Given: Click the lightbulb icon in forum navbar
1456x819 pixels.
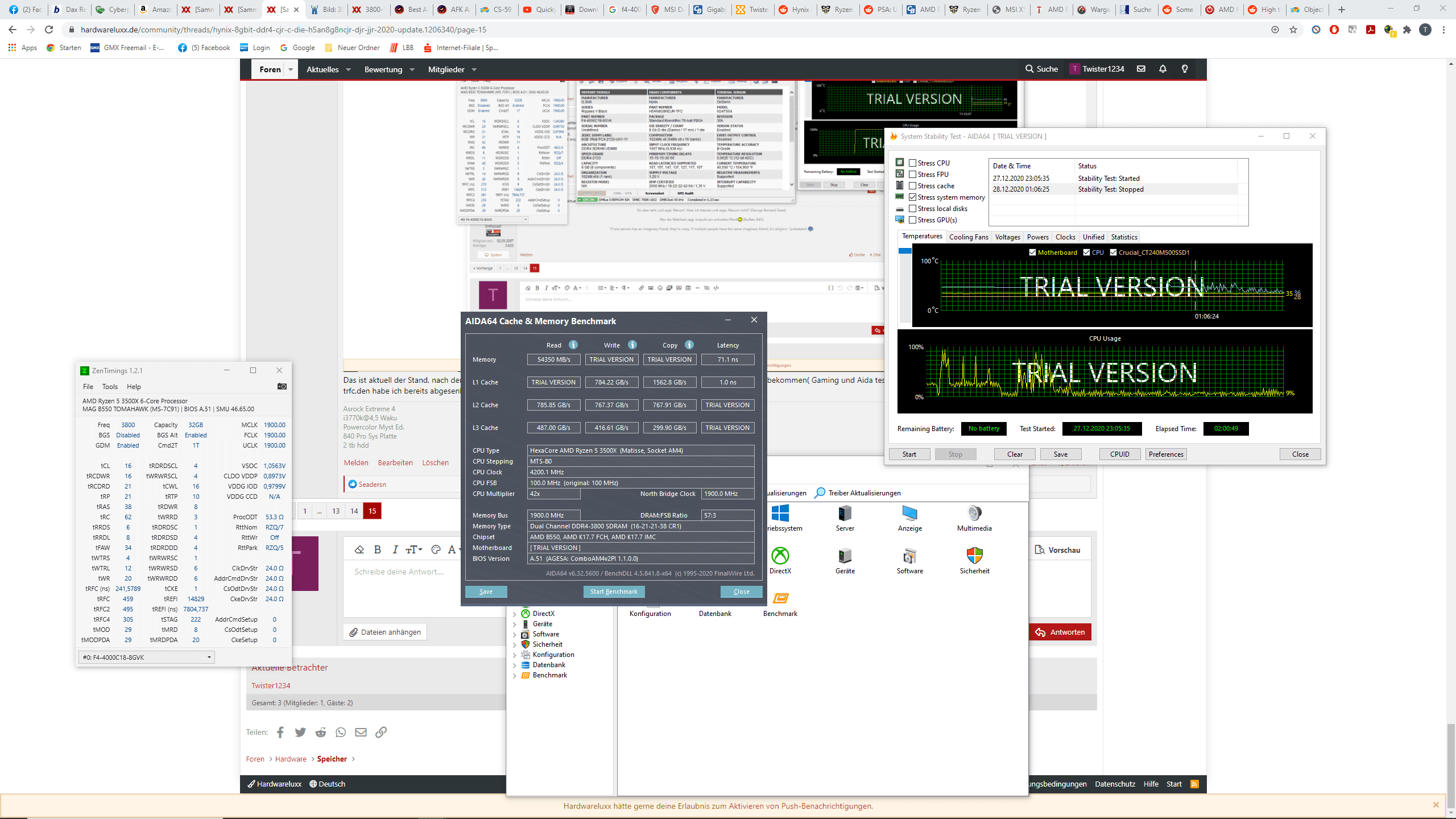Looking at the screenshot, I should (1185, 69).
